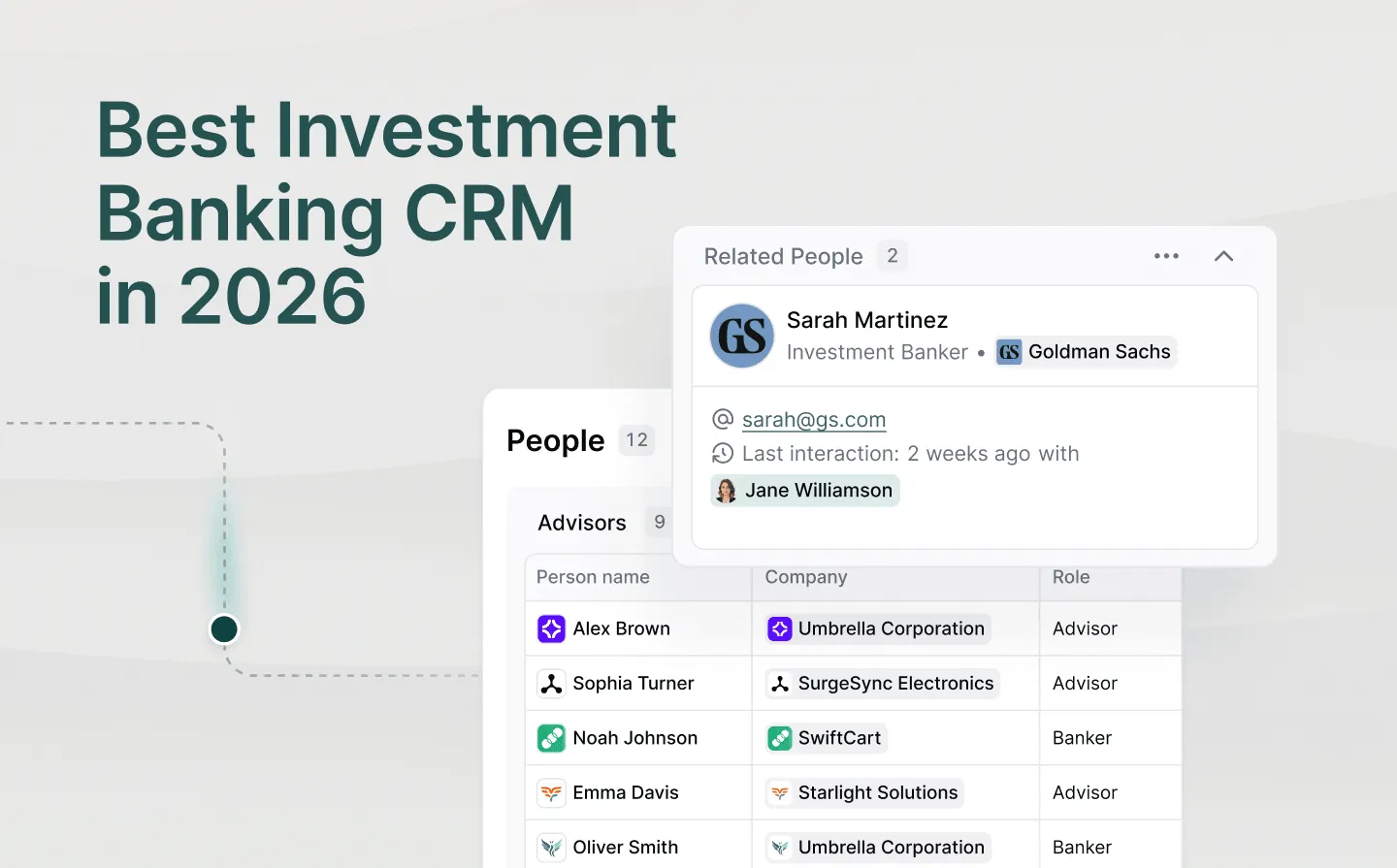The width and height of the screenshot is (1397, 868).
Task: Click the Investment Banker job title
Action: click(x=877, y=352)
